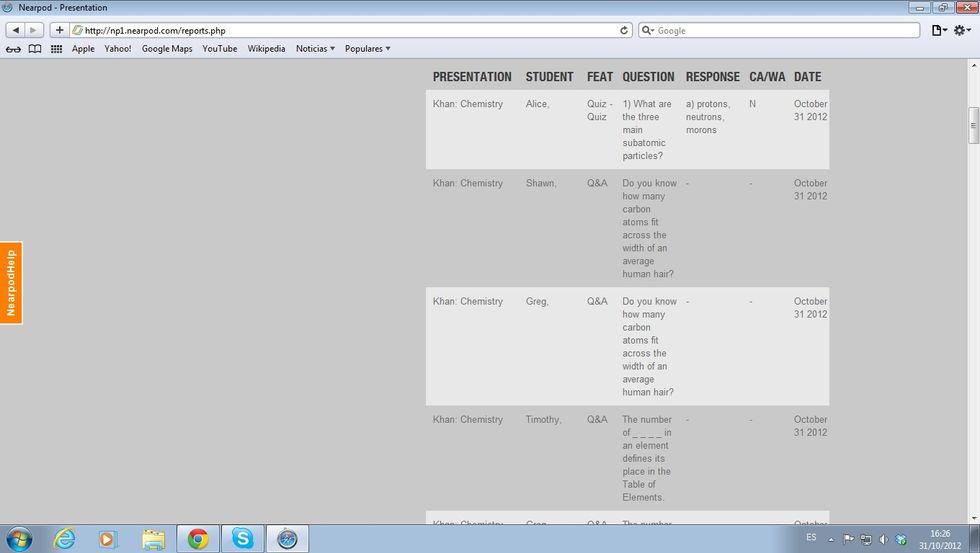Open the Yahoo! bookmark
Screen dimensions: 980x553
(x=118, y=49)
